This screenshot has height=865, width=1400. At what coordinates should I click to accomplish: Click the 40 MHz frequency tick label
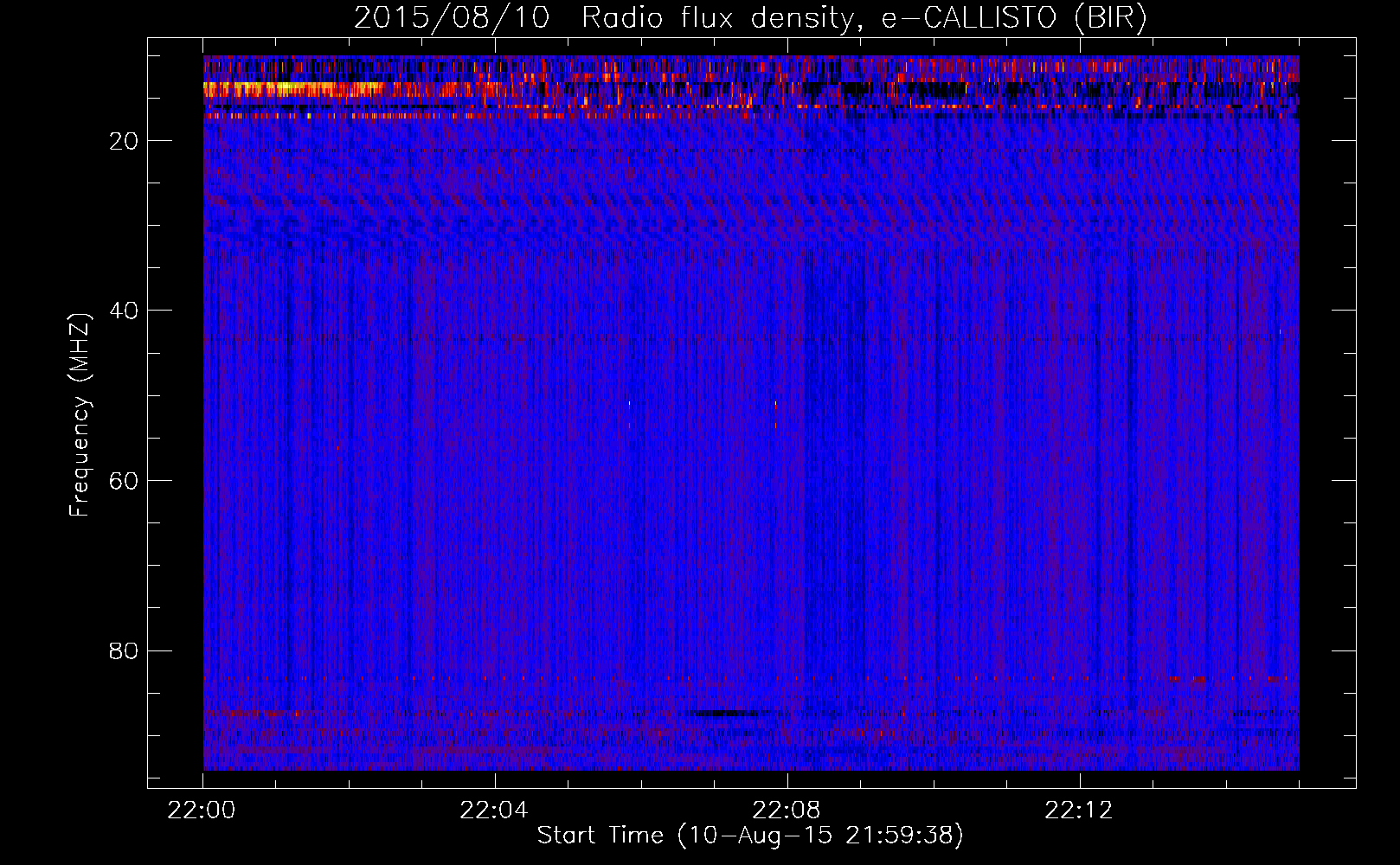[125, 311]
